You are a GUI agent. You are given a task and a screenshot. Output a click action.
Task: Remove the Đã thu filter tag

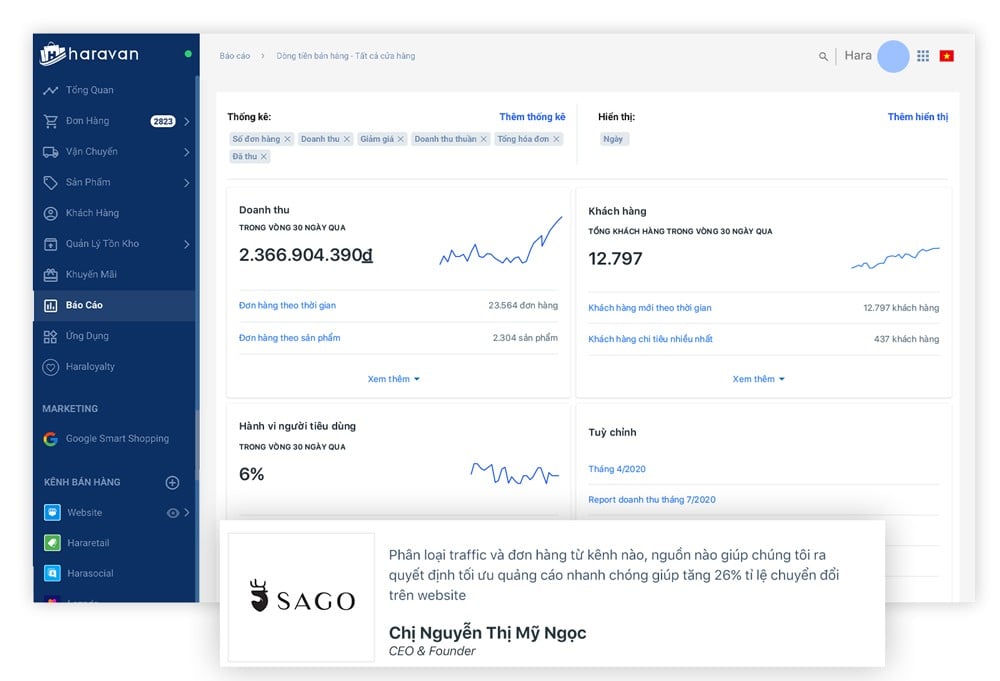click(263, 156)
